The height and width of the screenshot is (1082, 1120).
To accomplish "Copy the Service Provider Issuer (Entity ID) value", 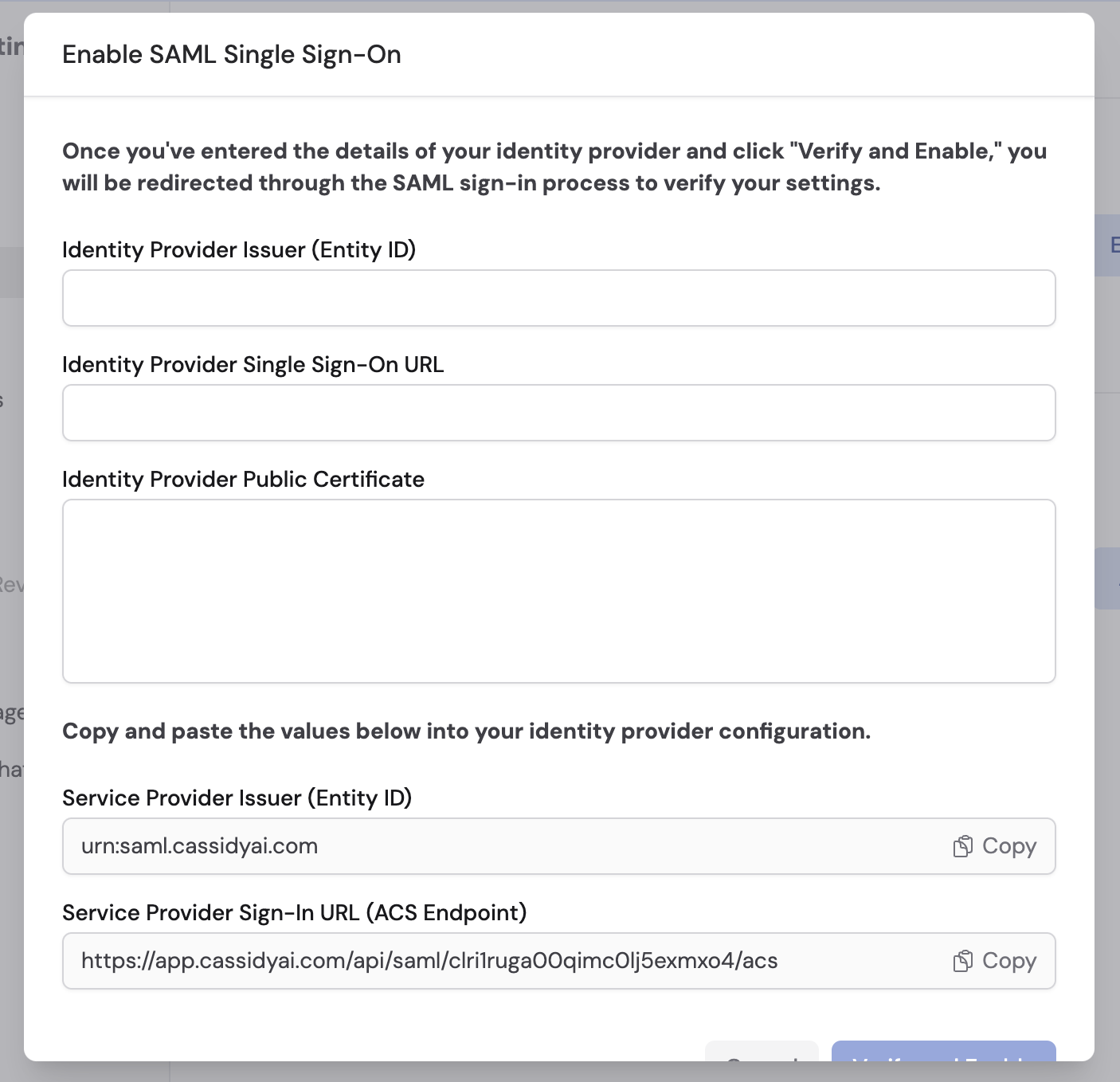I will 994,846.
